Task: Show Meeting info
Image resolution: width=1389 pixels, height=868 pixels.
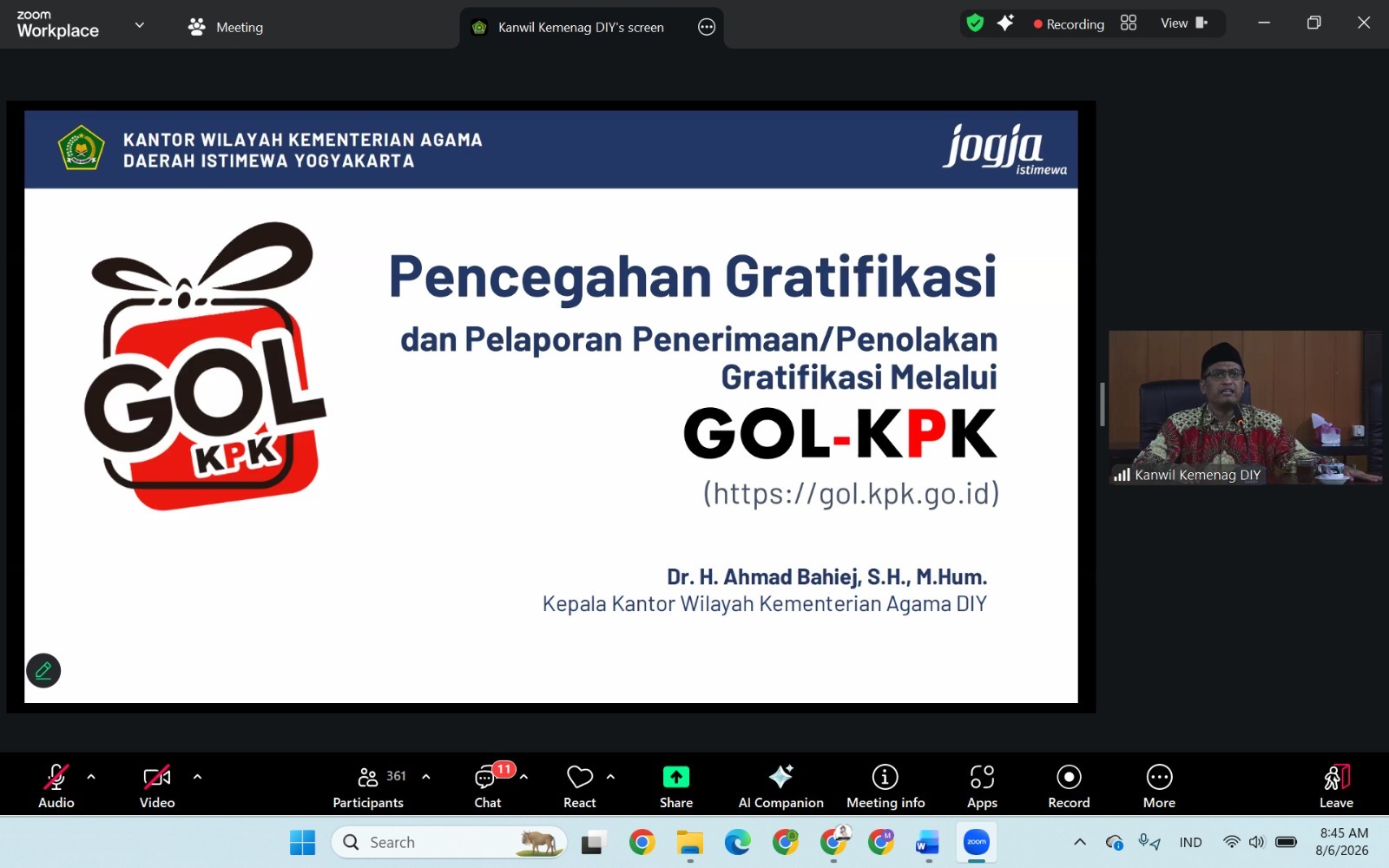Action: click(885, 786)
